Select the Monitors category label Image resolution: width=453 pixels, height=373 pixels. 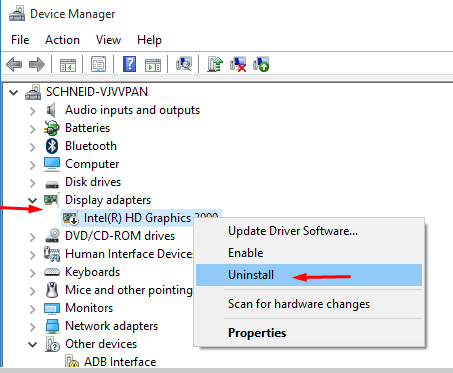[89, 308]
